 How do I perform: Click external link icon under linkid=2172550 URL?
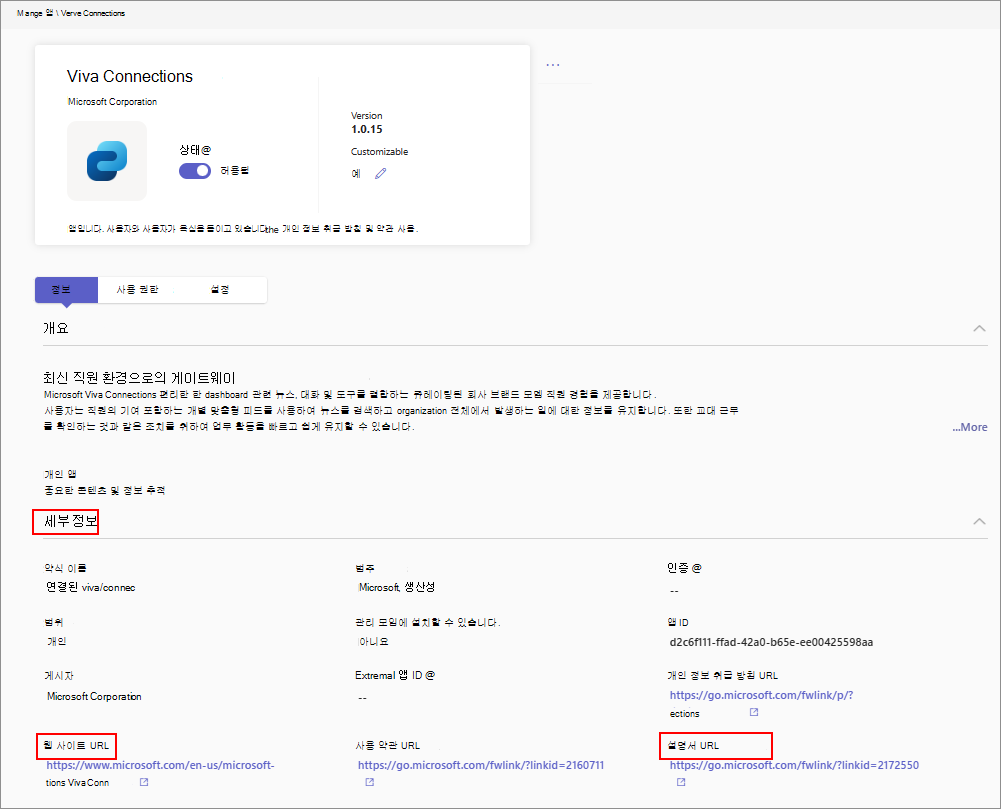pos(681,782)
